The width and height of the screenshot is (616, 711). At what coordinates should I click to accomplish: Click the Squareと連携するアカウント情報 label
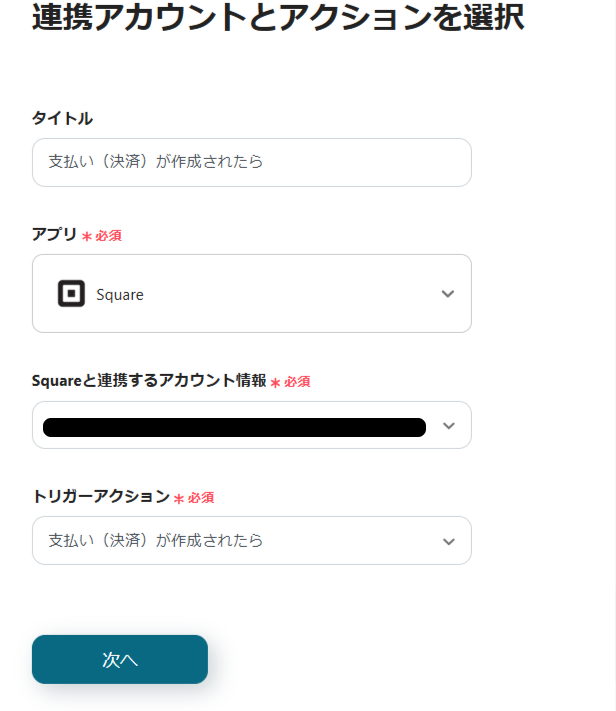click(149, 381)
